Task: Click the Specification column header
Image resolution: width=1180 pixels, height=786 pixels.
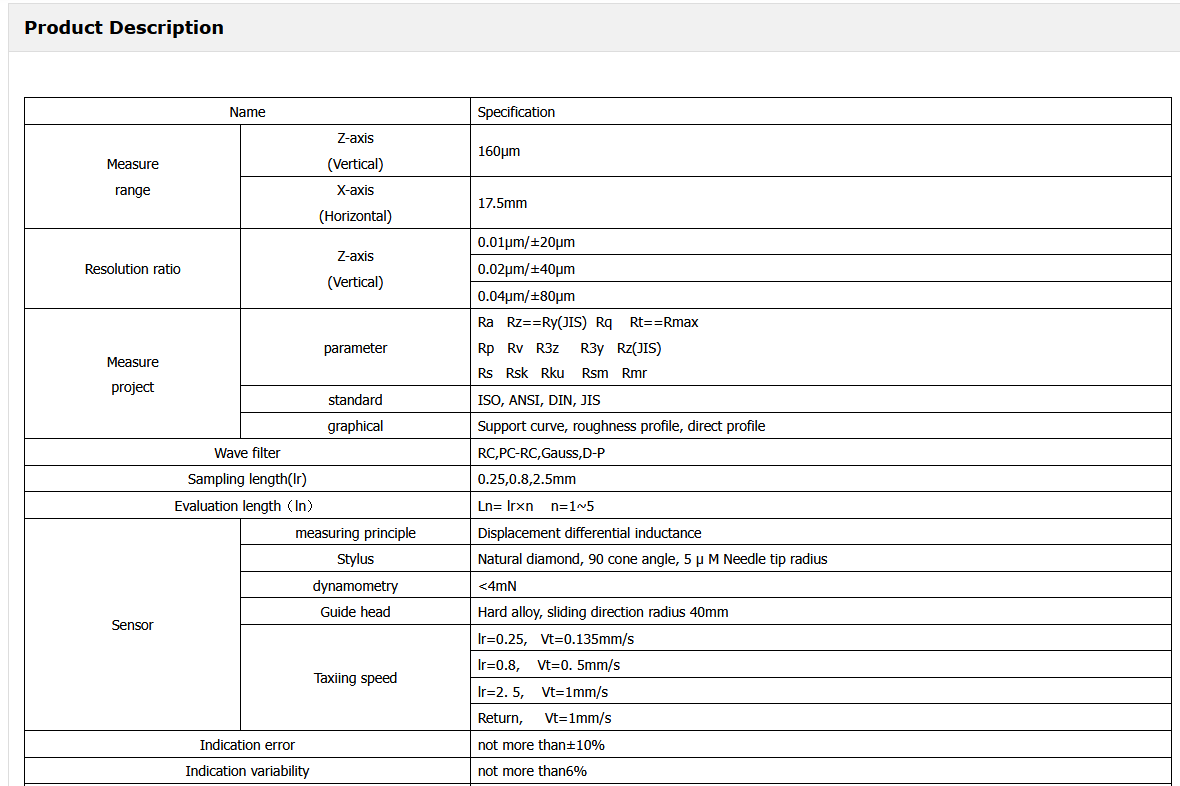Action: [516, 112]
